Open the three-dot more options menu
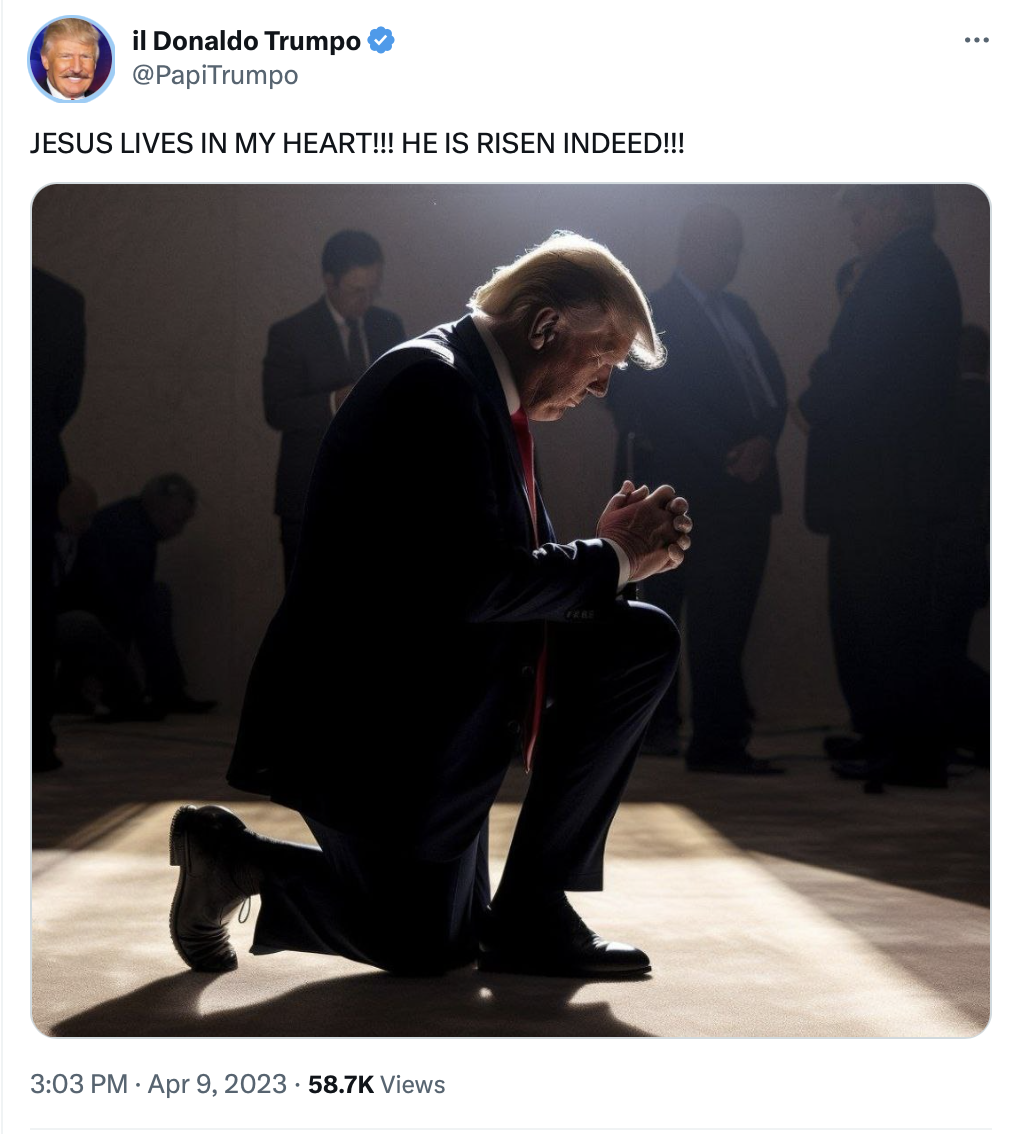Screen dimensions: 1016x1134 click(x=976, y=40)
